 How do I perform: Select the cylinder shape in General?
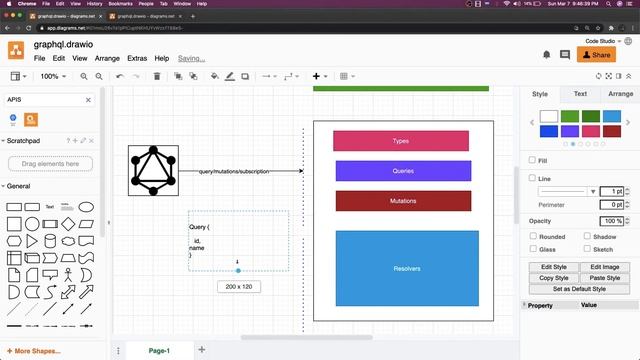[x=50, y=241]
